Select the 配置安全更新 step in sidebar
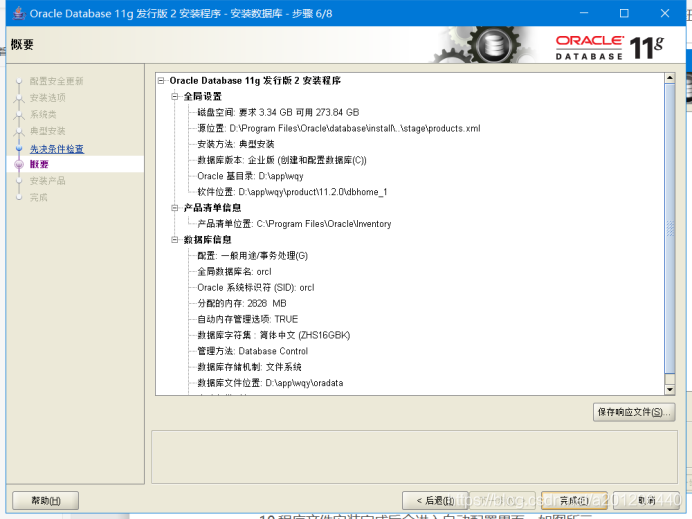The width and height of the screenshot is (692, 519). point(56,81)
